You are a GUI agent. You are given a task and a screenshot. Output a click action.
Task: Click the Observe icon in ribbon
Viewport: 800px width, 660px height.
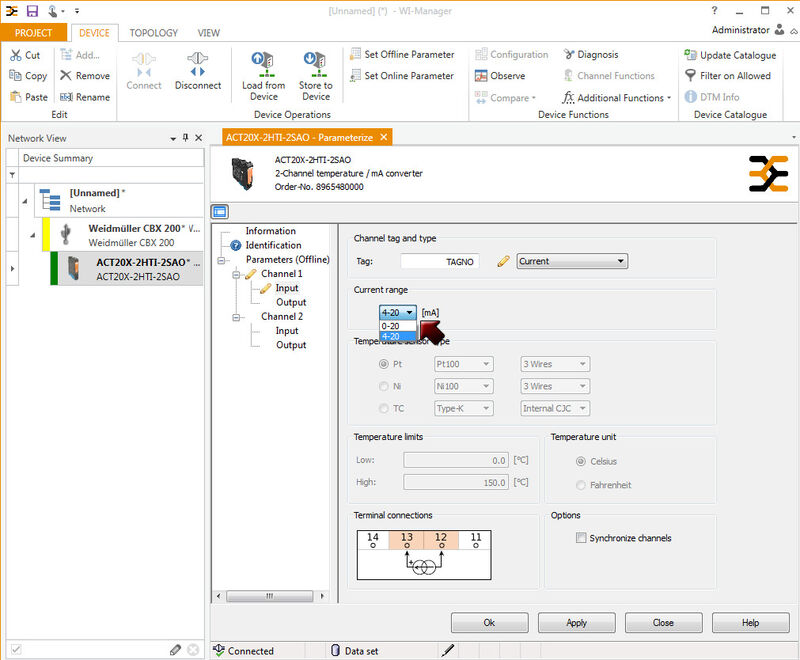481,76
